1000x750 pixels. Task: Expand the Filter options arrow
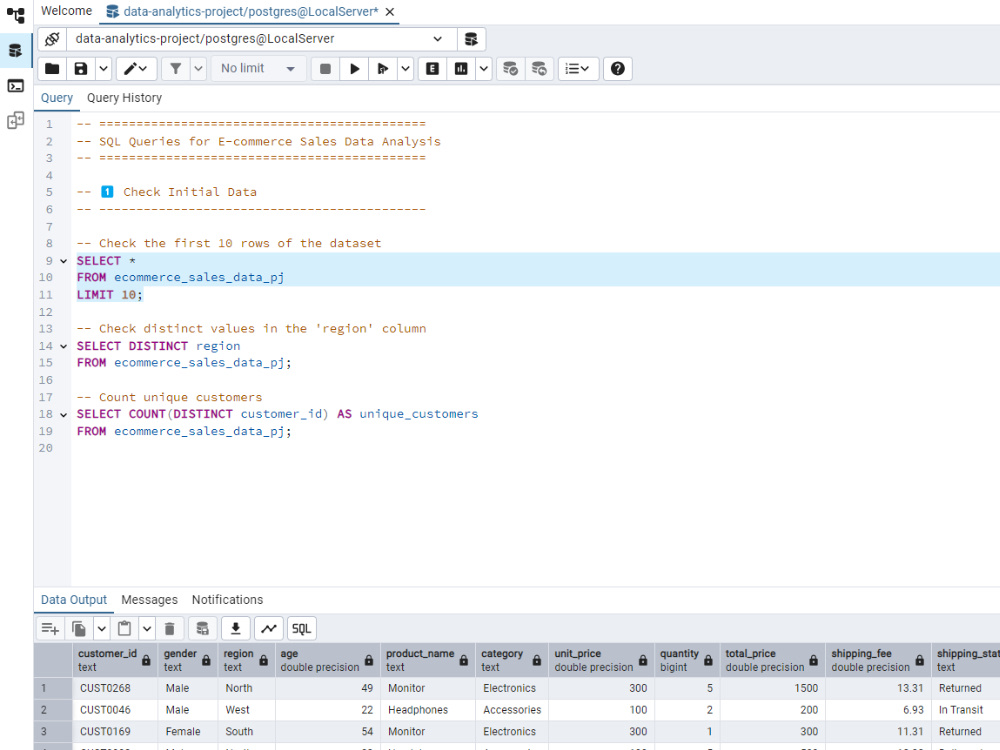click(198, 68)
